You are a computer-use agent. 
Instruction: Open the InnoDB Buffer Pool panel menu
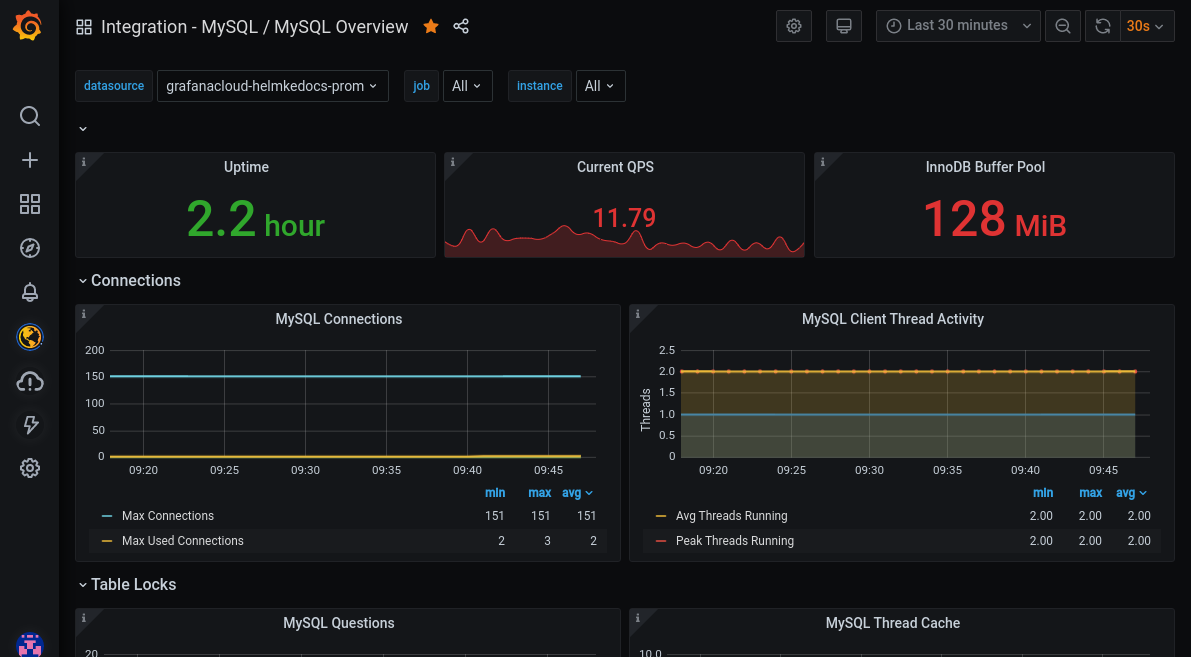coord(985,167)
